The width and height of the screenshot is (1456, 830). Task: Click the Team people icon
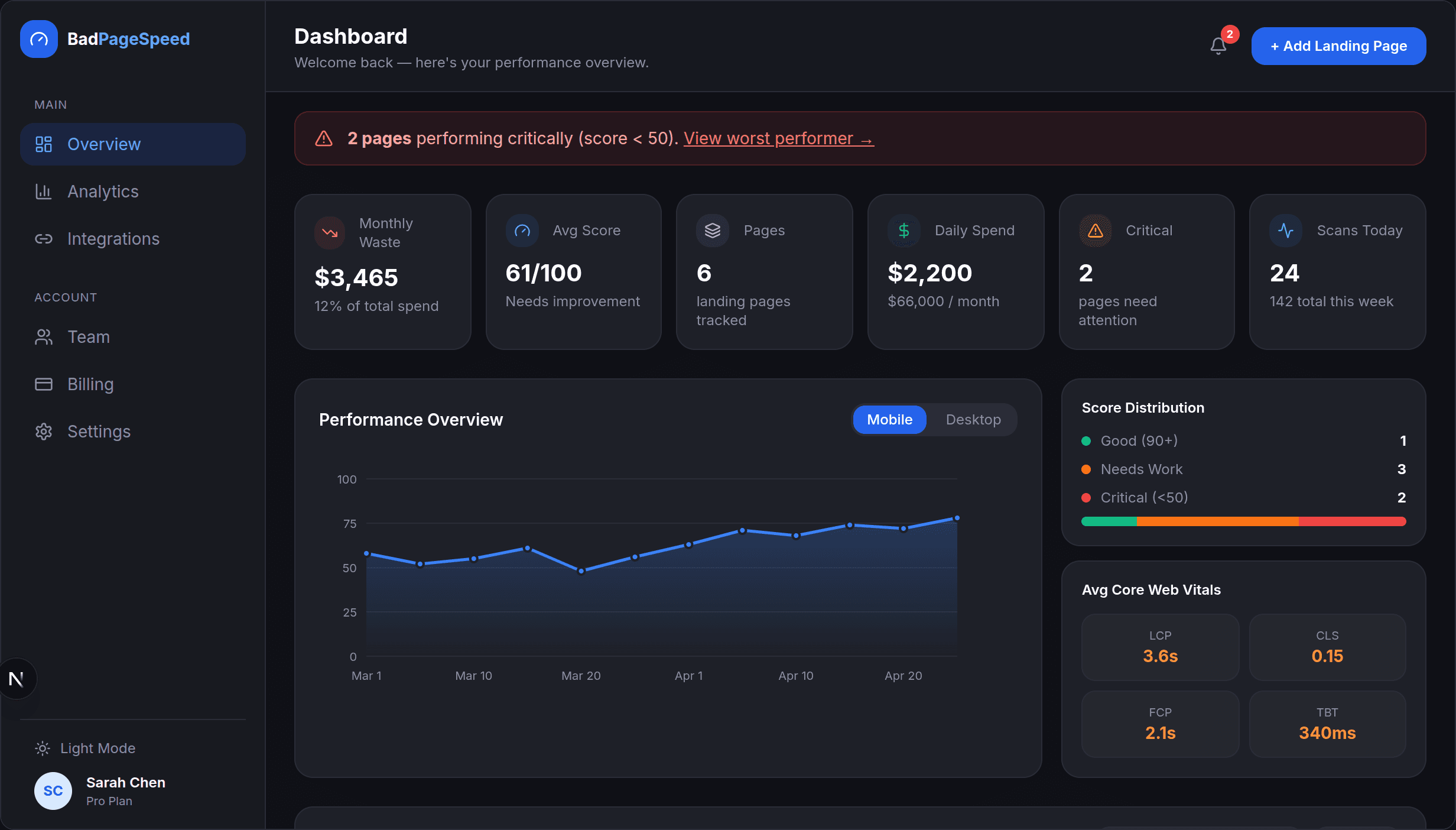tap(44, 337)
